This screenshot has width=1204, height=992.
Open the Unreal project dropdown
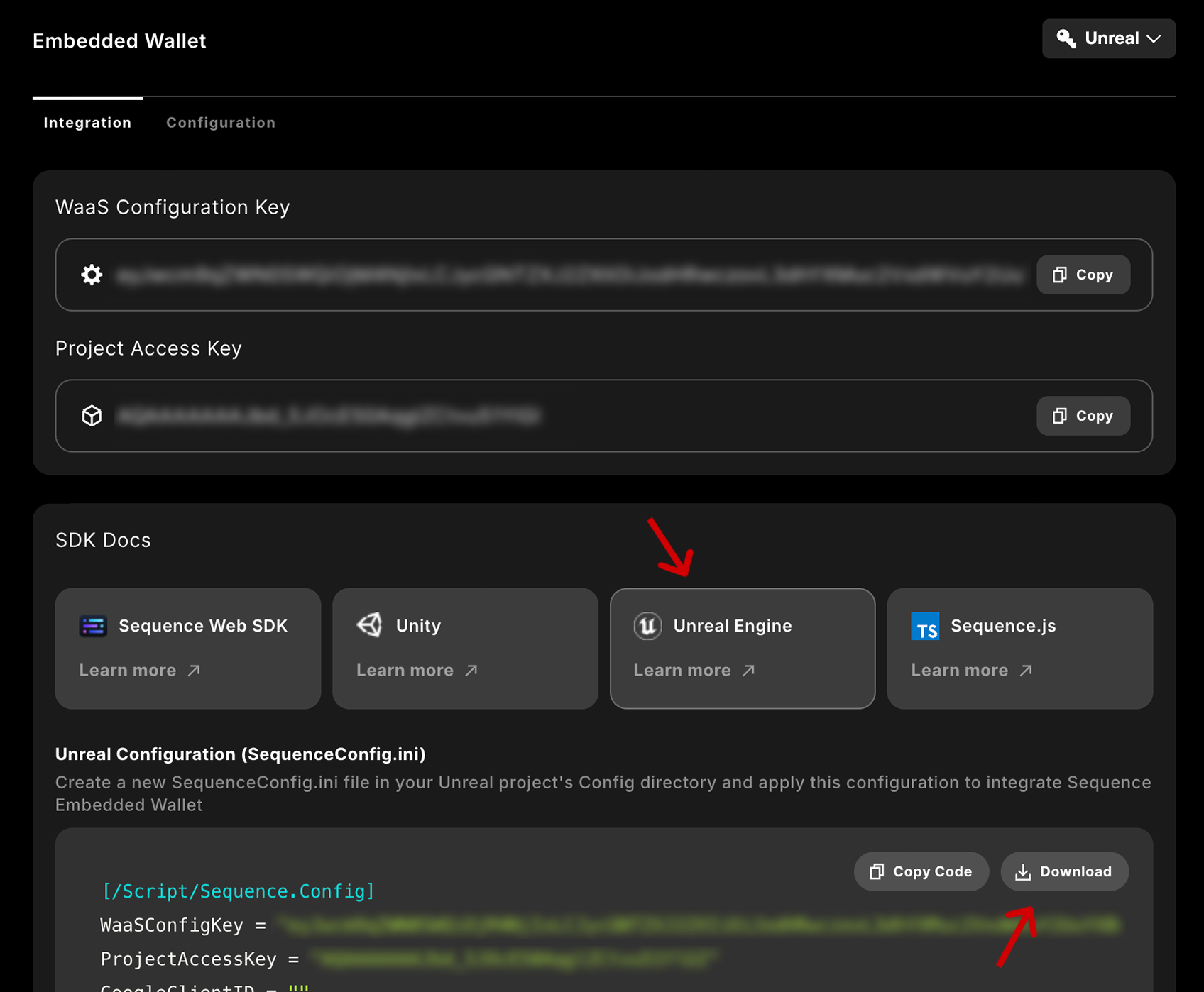(x=1108, y=38)
